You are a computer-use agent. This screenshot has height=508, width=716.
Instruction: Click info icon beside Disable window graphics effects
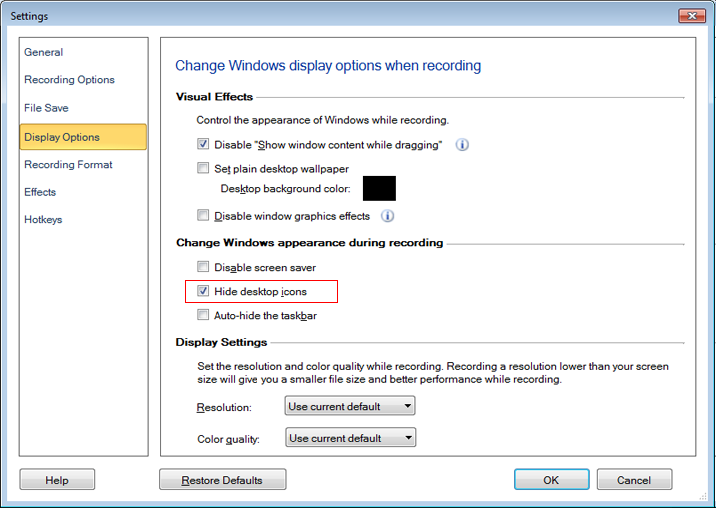pos(387,216)
